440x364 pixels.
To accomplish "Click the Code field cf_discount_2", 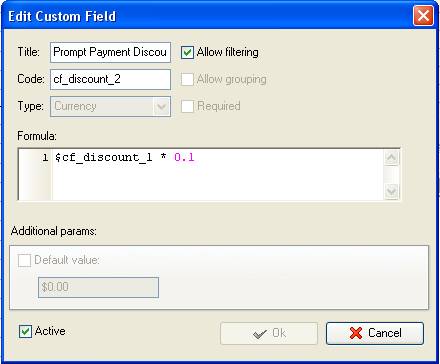I will 110,79.
